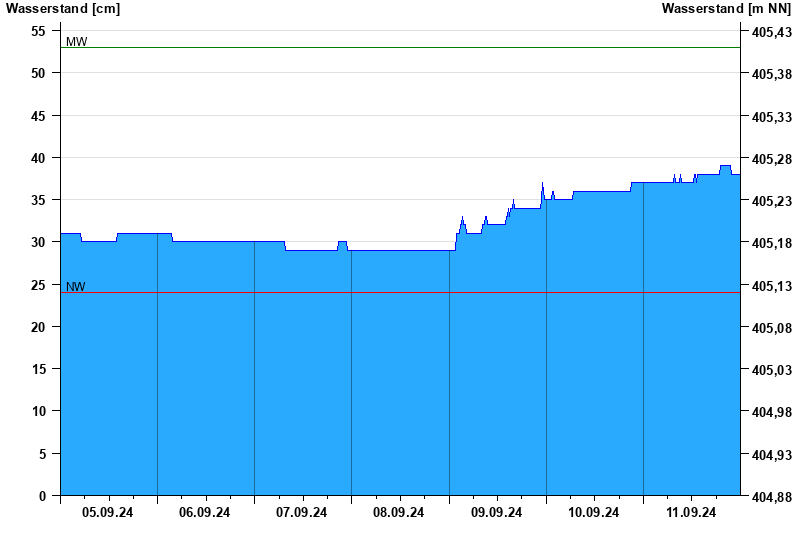Click the right axis value 405,28
This screenshot has height=550, width=800.
click(772, 160)
